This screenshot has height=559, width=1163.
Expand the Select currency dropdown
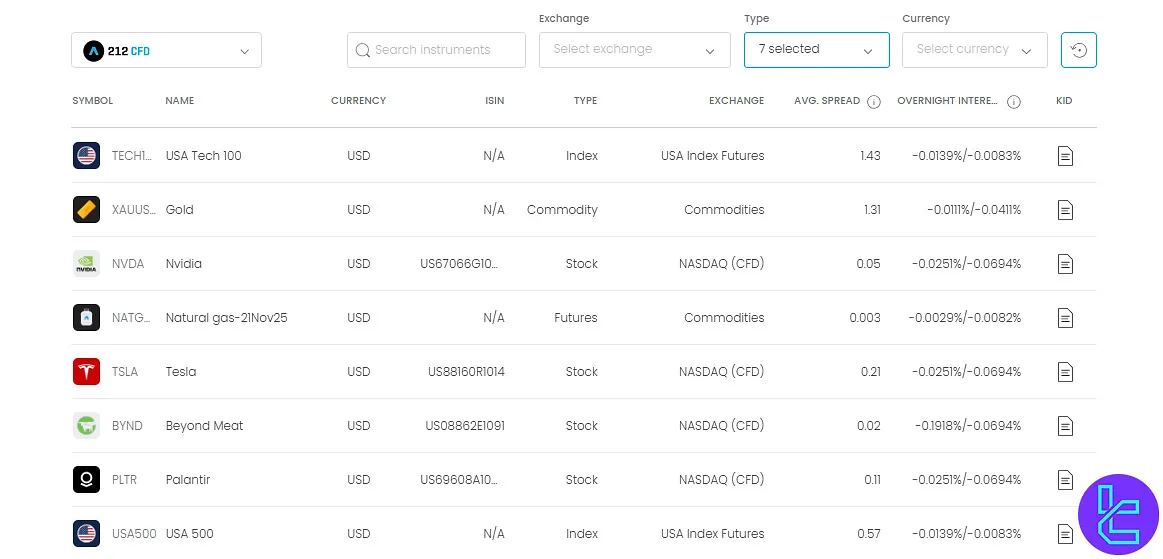click(974, 50)
